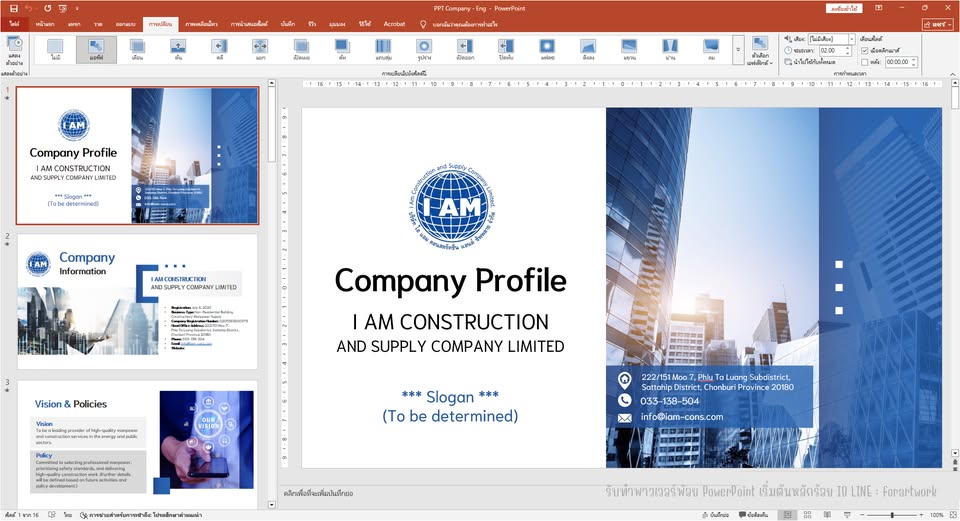Open Comments pane from status bar

[754, 515]
